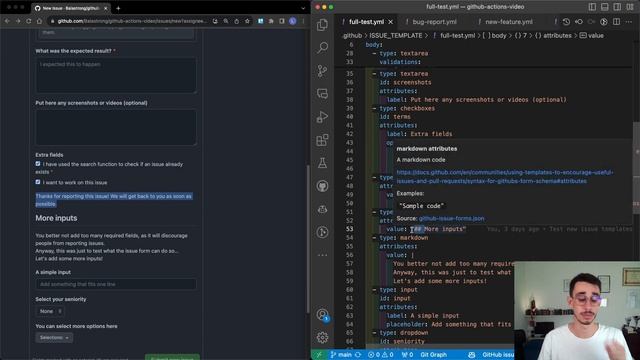This screenshot has width=640, height=360.
Task: Click the synchronize changes icon in status bar
Action: (358, 355)
